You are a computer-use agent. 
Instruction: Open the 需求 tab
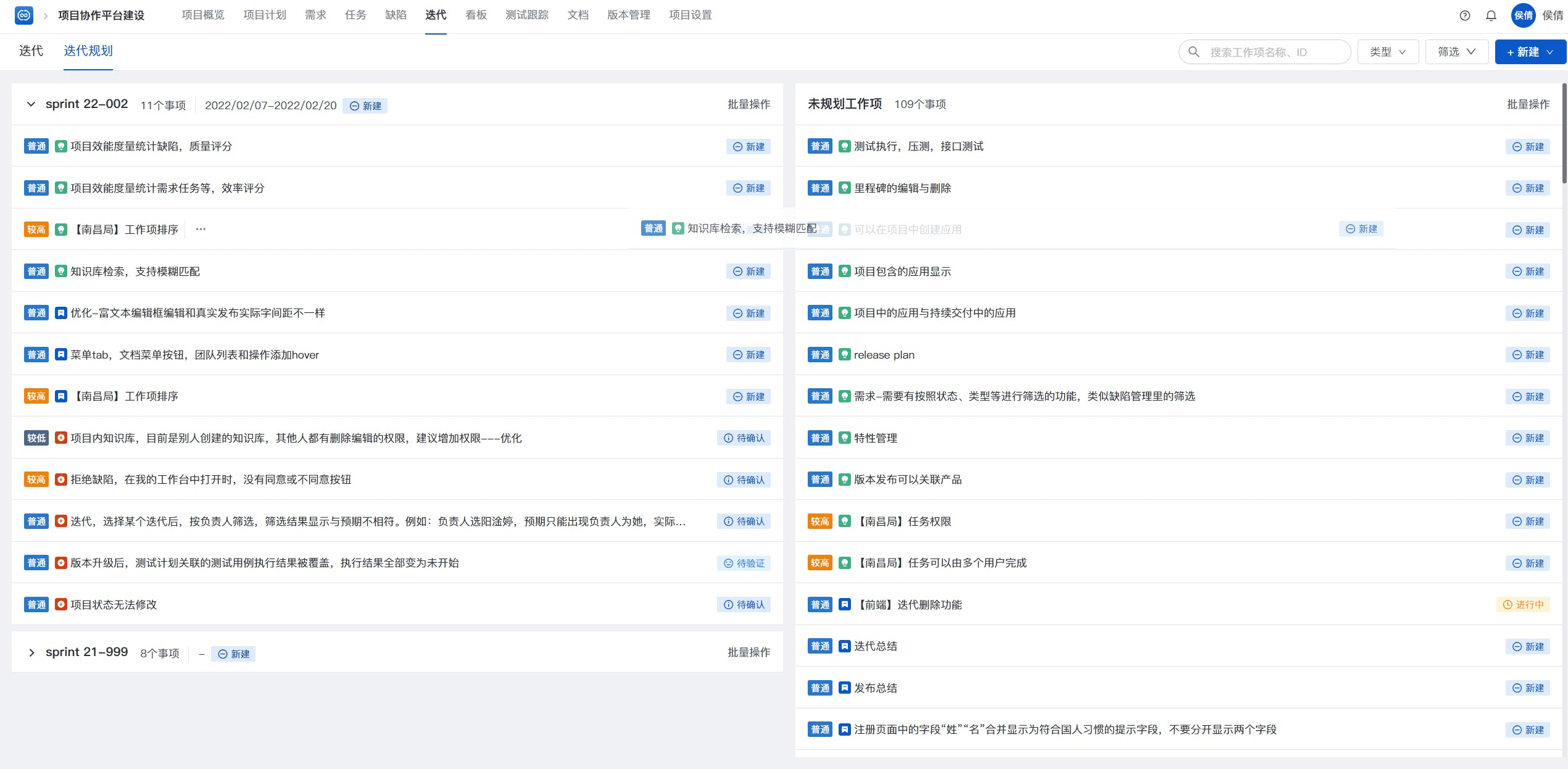[x=315, y=15]
